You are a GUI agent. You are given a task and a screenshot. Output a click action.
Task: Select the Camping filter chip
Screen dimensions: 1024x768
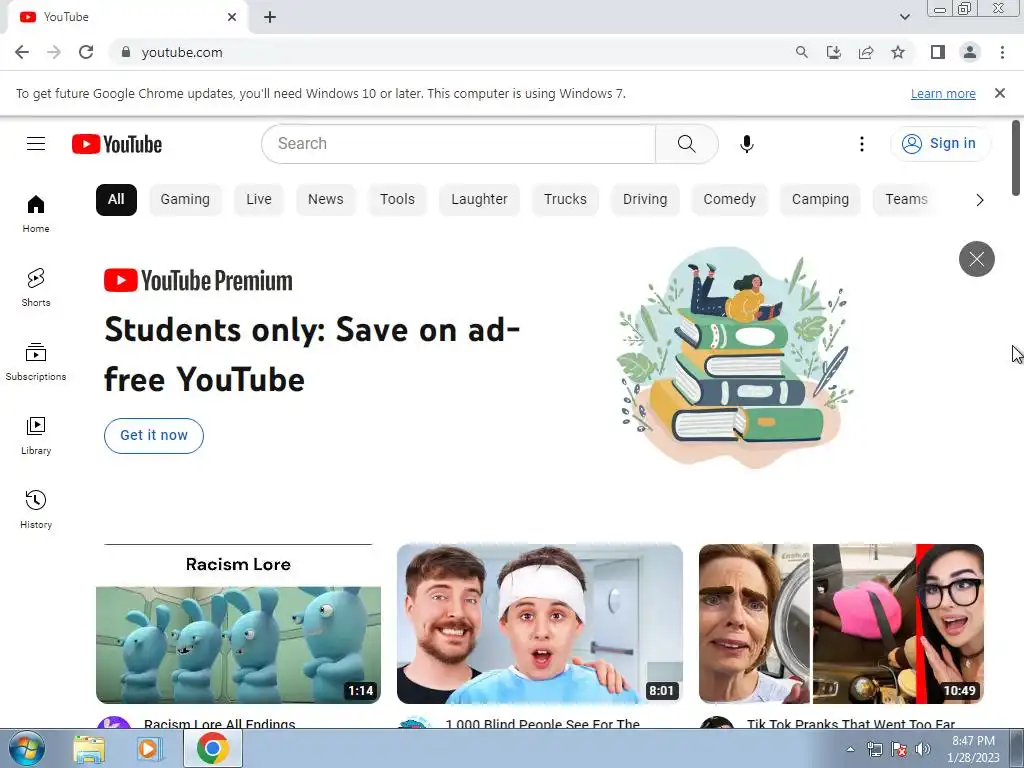[x=820, y=200]
